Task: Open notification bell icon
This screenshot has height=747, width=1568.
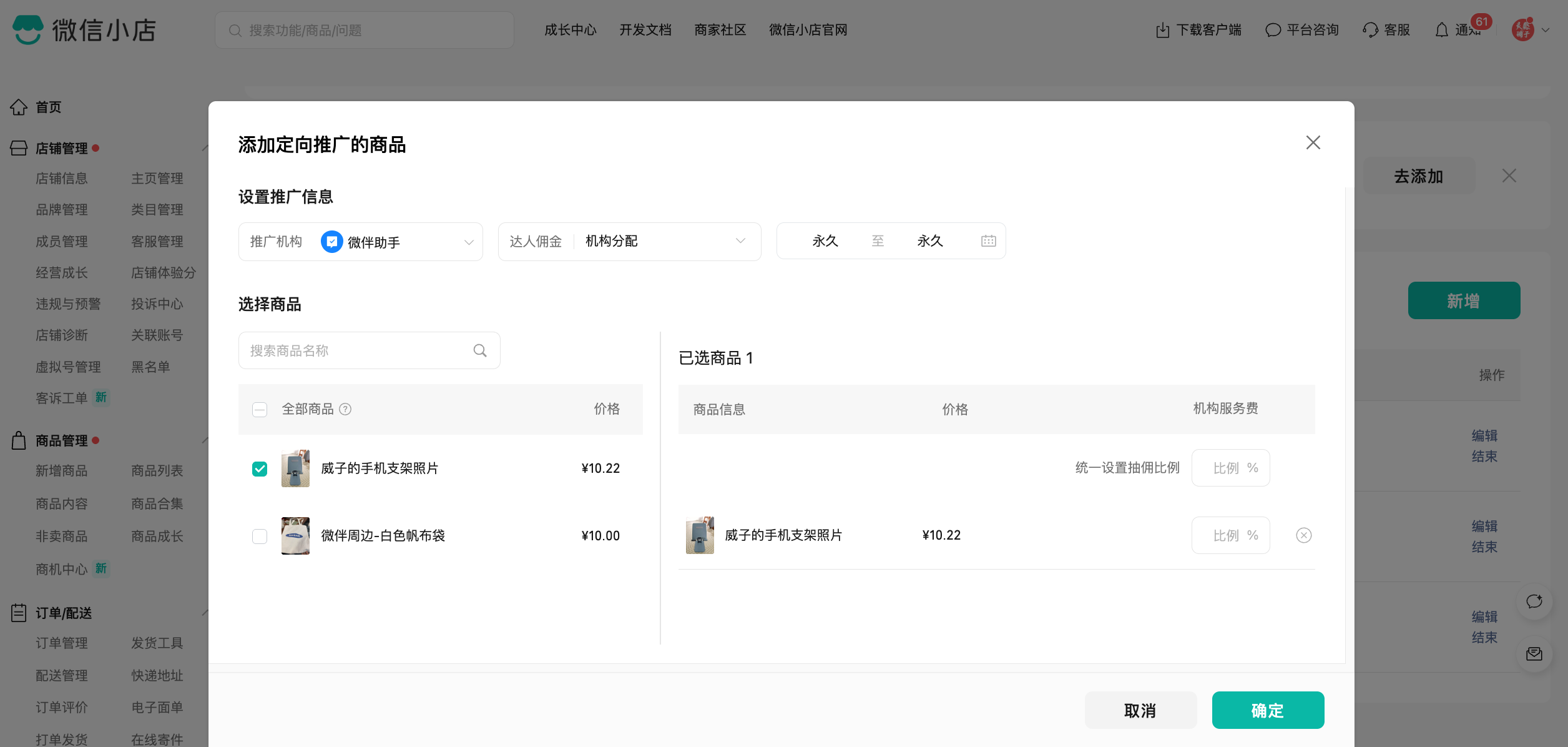Action: (x=1441, y=30)
